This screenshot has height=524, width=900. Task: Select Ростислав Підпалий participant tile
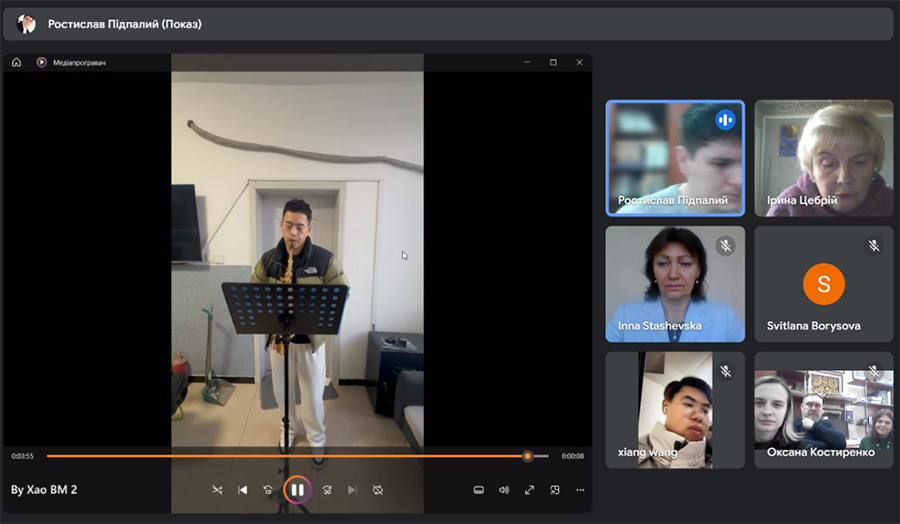tap(675, 158)
